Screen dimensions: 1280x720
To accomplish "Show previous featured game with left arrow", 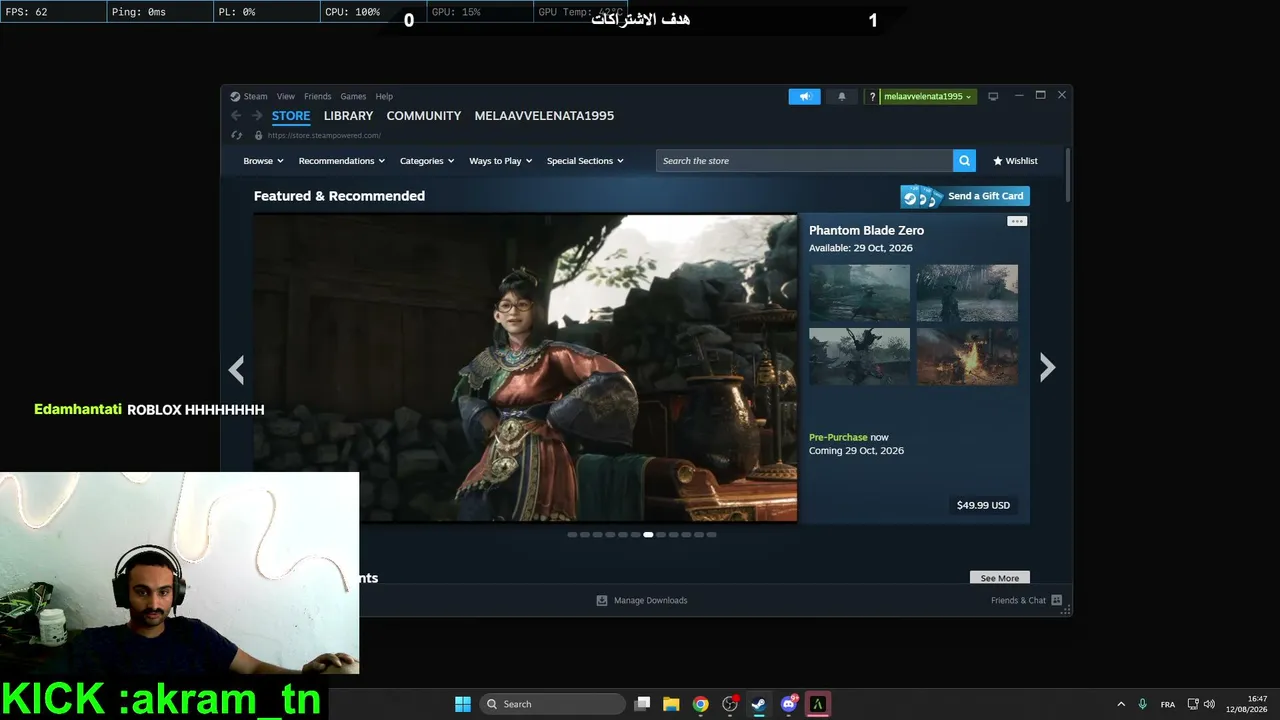I will coord(236,370).
